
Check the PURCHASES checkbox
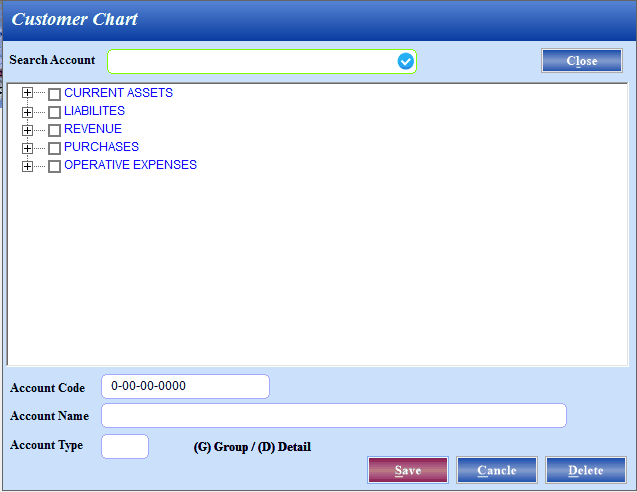click(54, 148)
